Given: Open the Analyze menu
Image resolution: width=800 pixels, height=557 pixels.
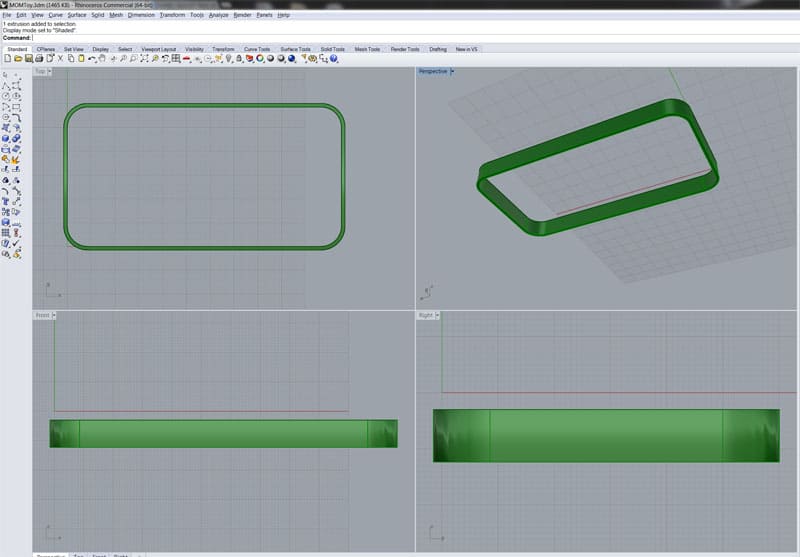Looking at the screenshot, I should pyautogui.click(x=218, y=15).
